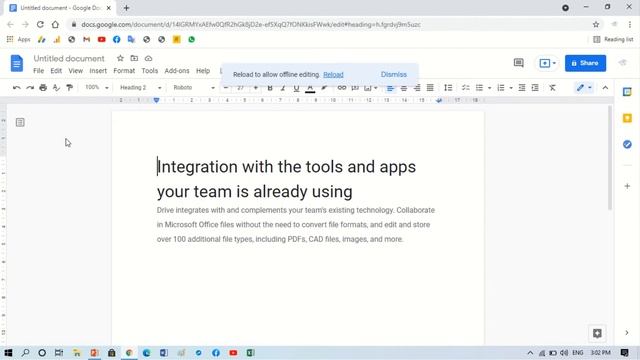Apply numbered list
640x360 pixels.
pyautogui.click(x=501, y=88)
